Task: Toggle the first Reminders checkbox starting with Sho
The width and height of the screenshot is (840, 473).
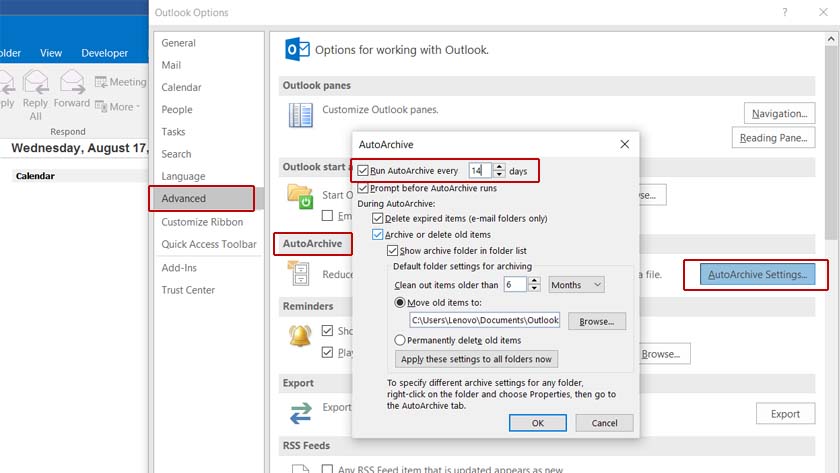Action: tap(327, 331)
